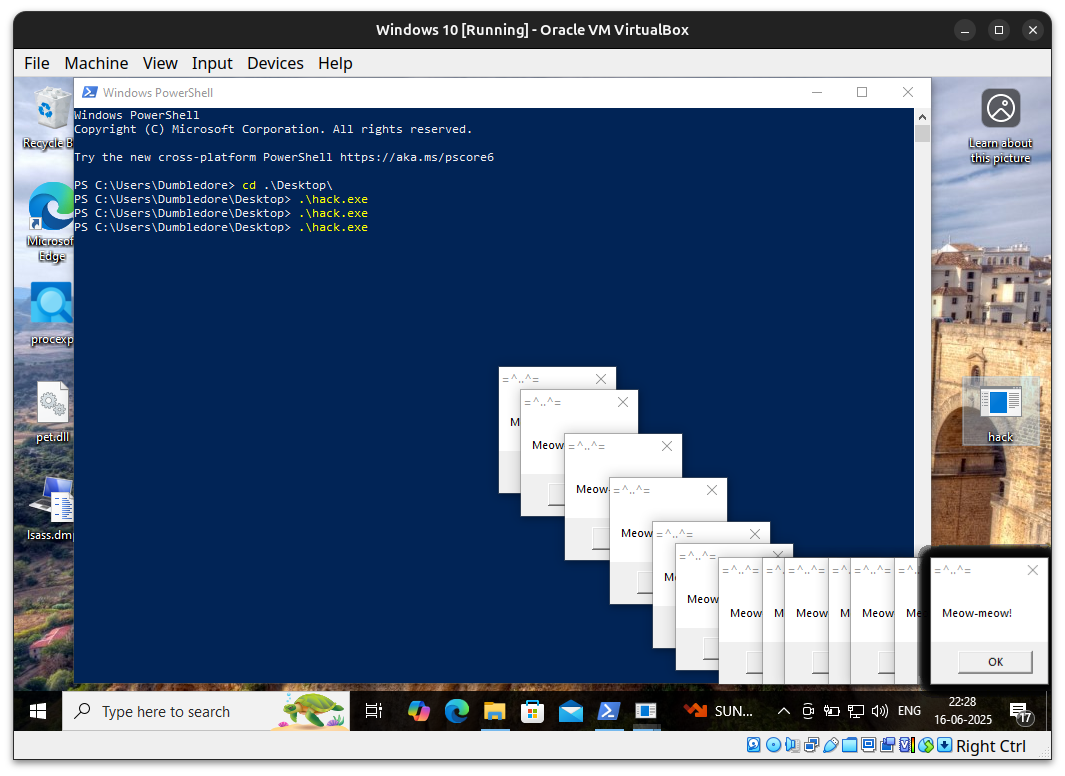Switch to PowerShell on the taskbar
Screen dimensions: 1065x776
click(609, 711)
